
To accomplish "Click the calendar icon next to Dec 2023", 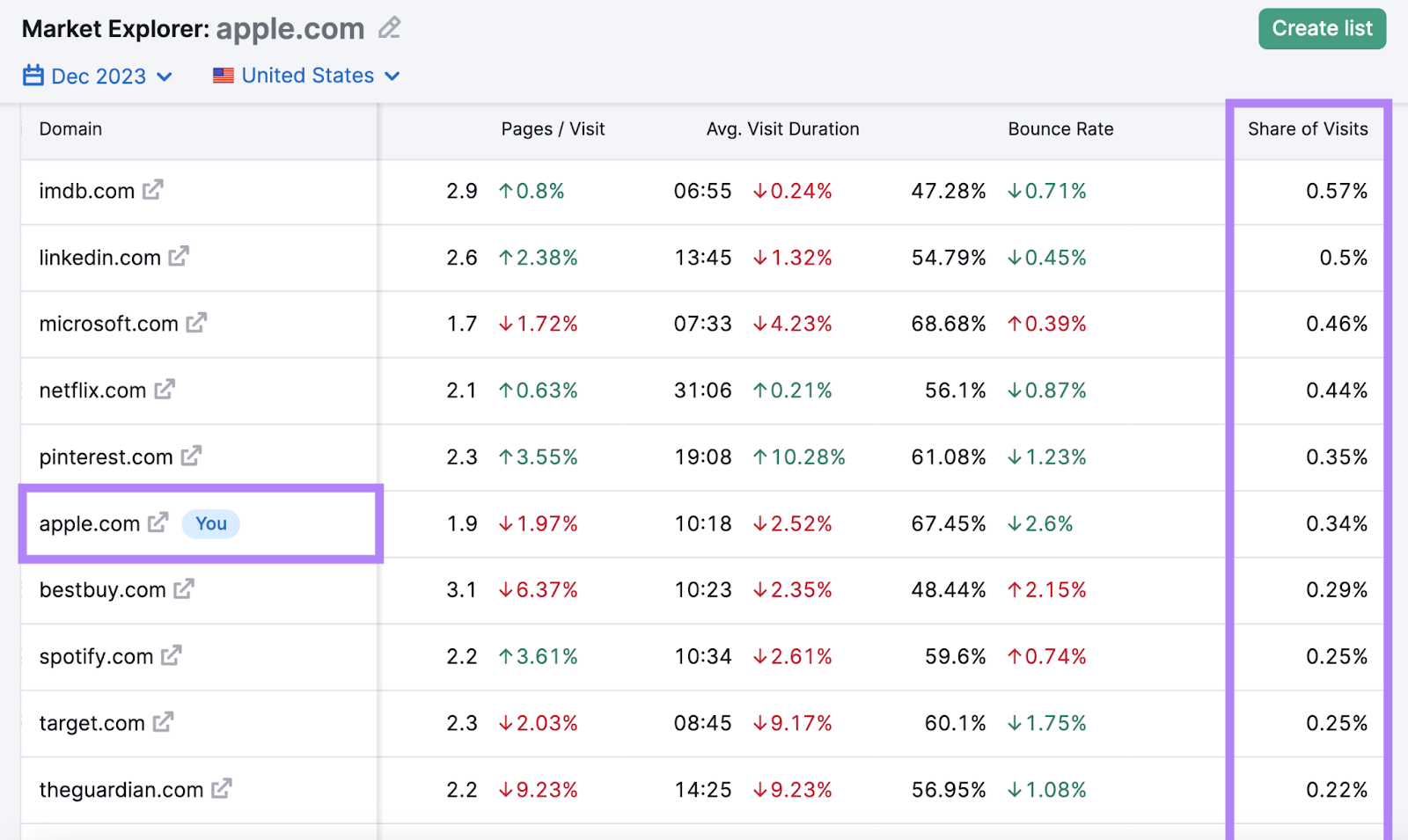I will (33, 75).
